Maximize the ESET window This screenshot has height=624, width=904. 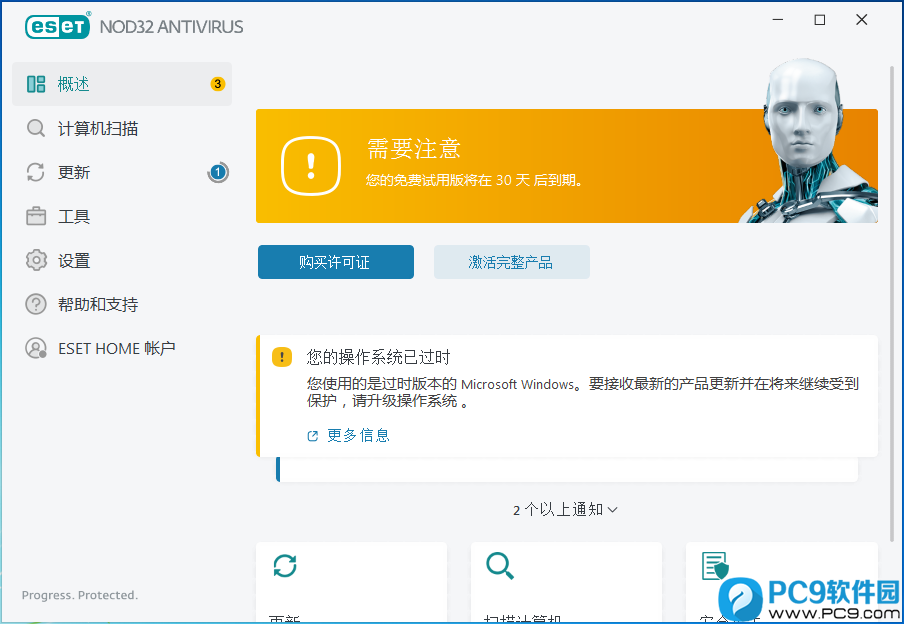pos(819,20)
